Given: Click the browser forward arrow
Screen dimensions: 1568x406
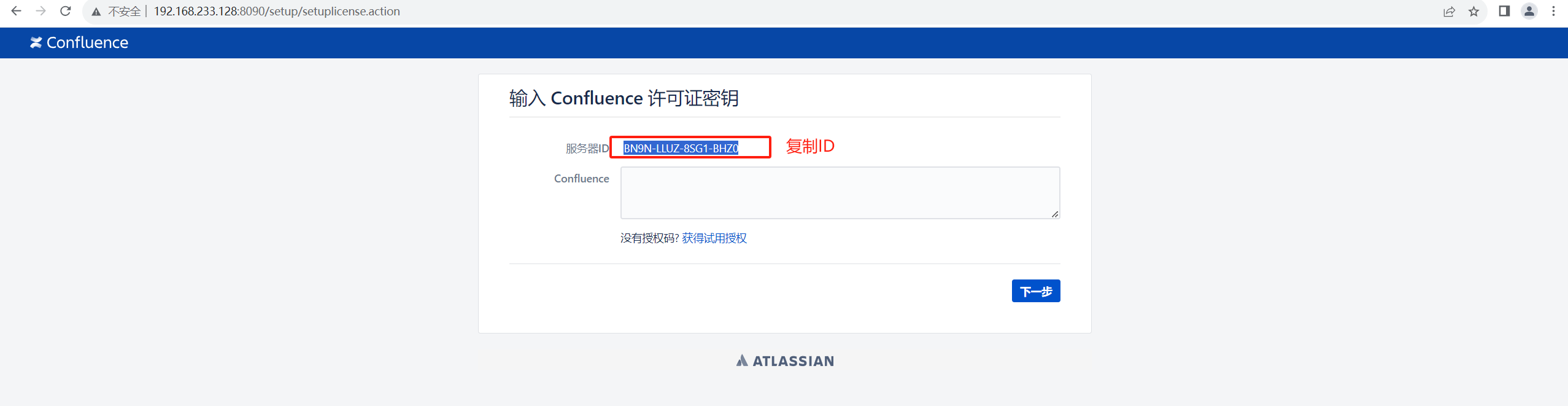Looking at the screenshot, I should click(41, 11).
